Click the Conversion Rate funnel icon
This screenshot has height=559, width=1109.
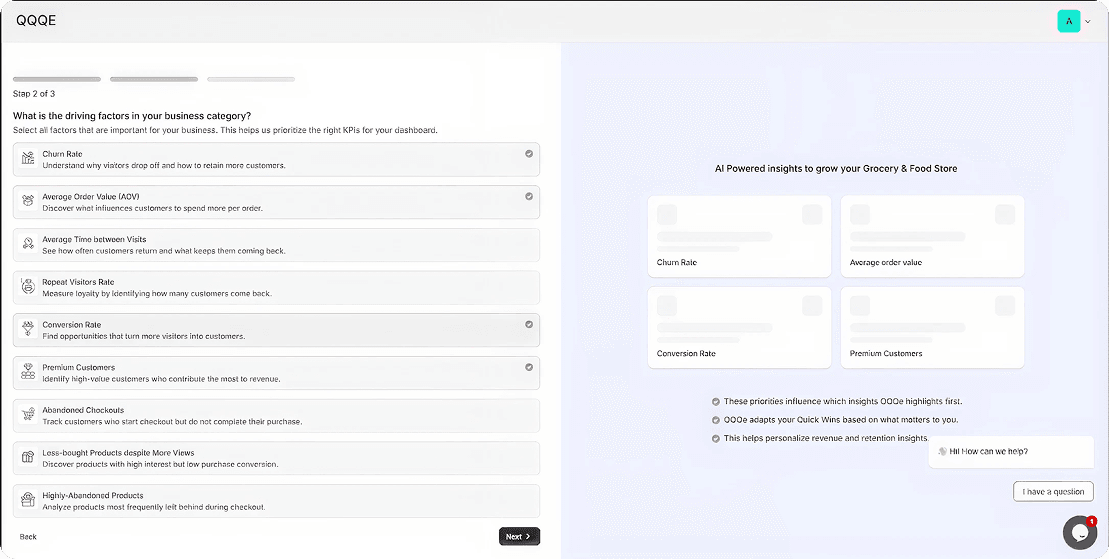coord(28,329)
